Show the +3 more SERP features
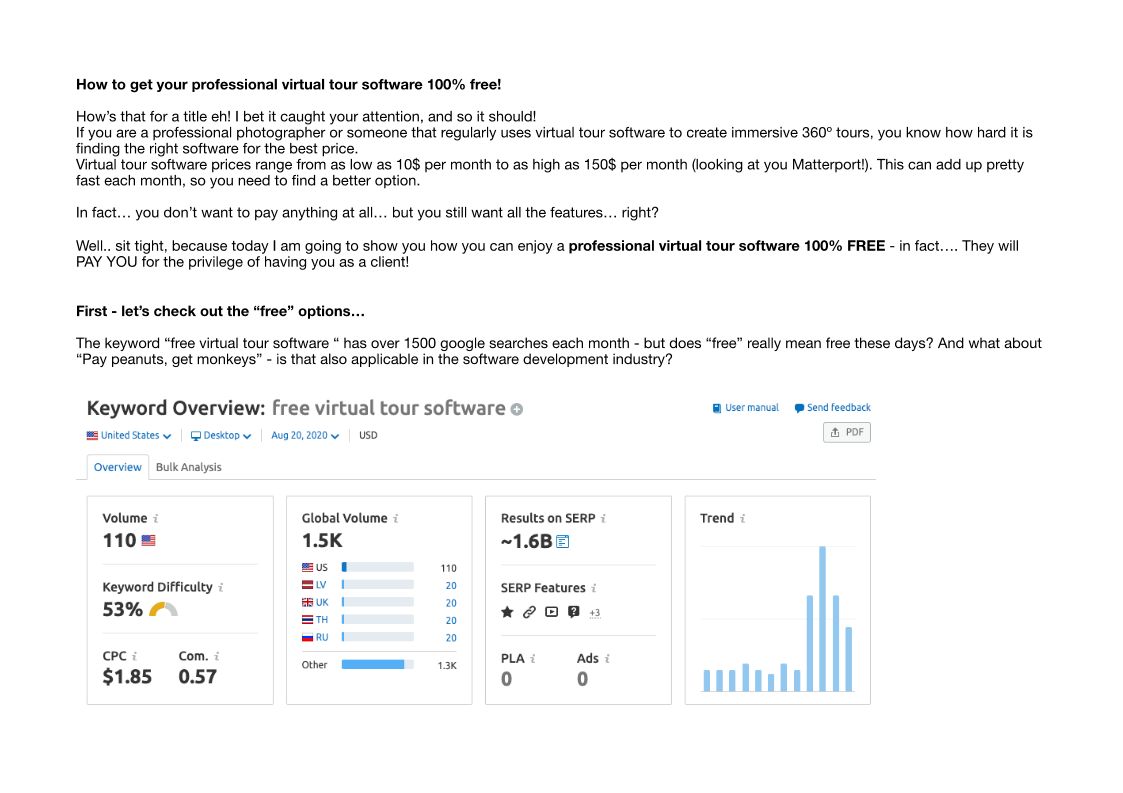Screen dimensions: 1123x793 595,613
